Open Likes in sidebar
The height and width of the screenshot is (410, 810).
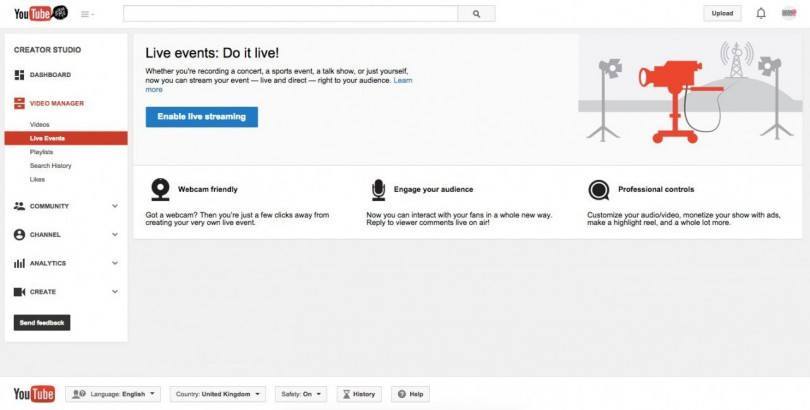(37, 179)
